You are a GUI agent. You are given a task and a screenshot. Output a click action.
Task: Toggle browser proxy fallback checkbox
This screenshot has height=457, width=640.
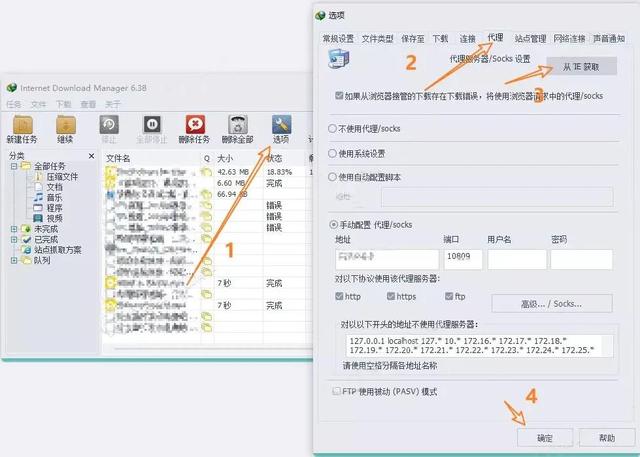pos(339,96)
